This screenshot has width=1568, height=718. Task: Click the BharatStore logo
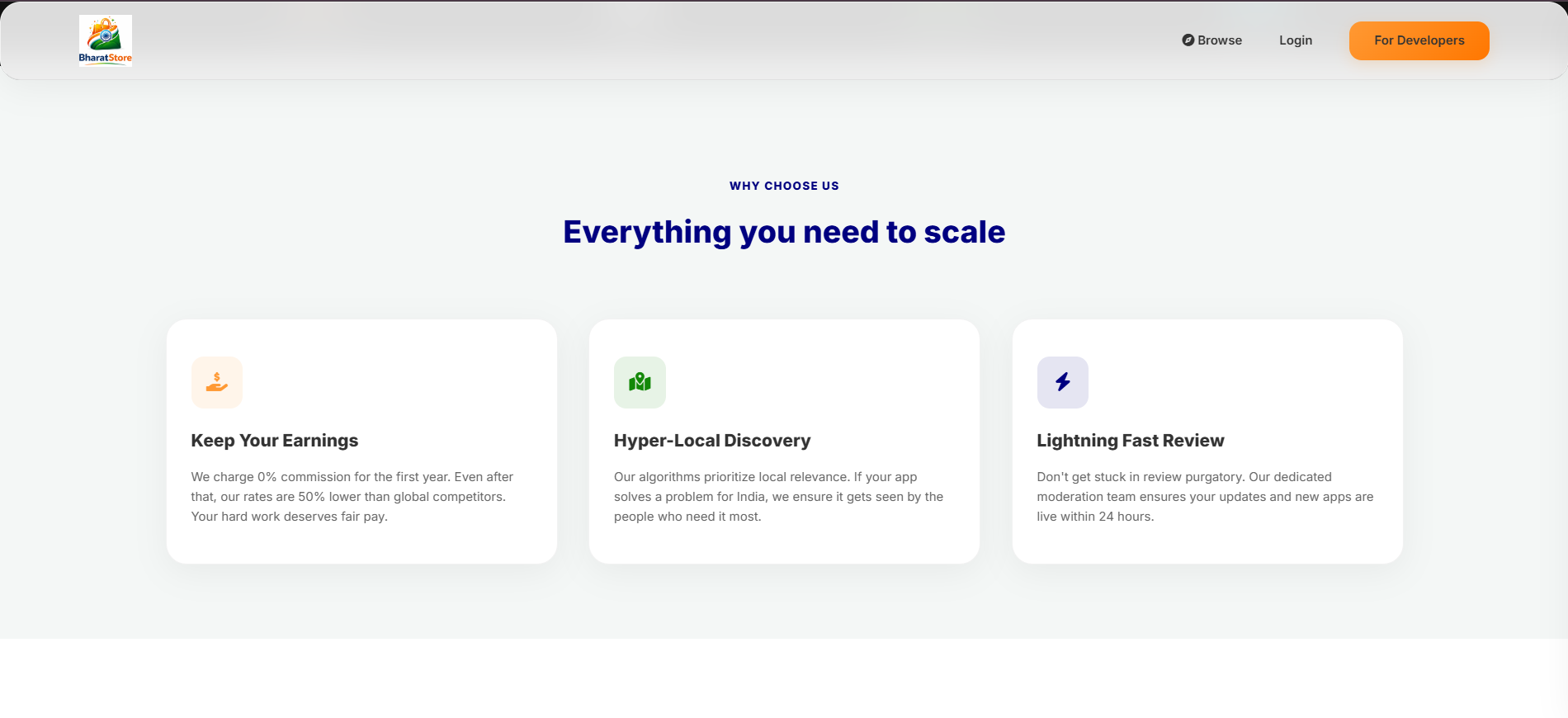click(x=105, y=40)
